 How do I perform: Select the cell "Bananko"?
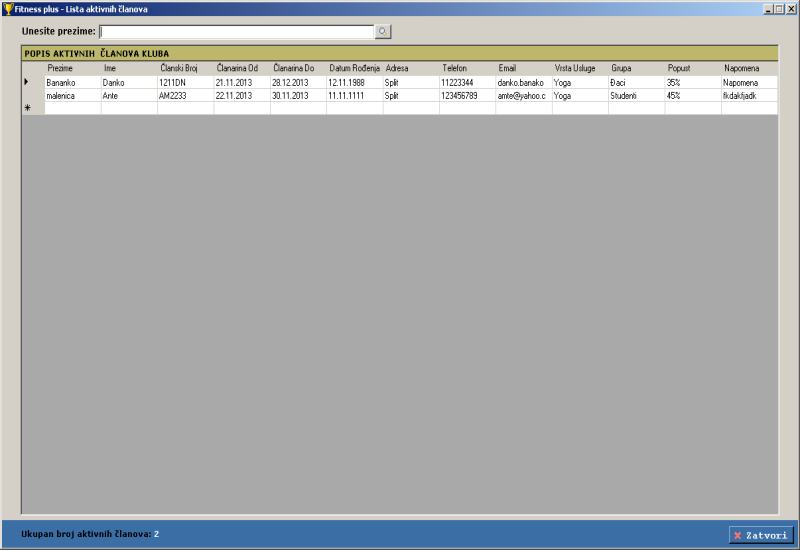tap(73, 83)
